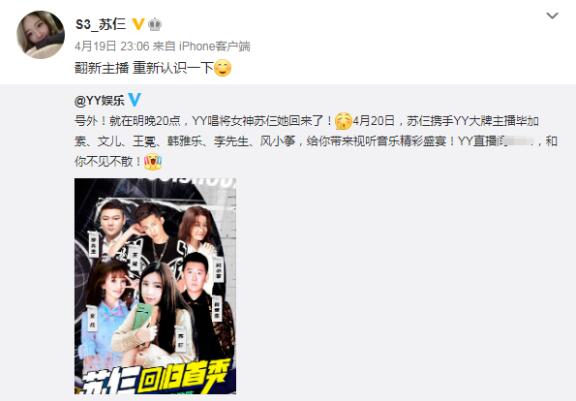
Task: Click the post text 翻新主播 重新认识一下
Action: (x=144, y=68)
